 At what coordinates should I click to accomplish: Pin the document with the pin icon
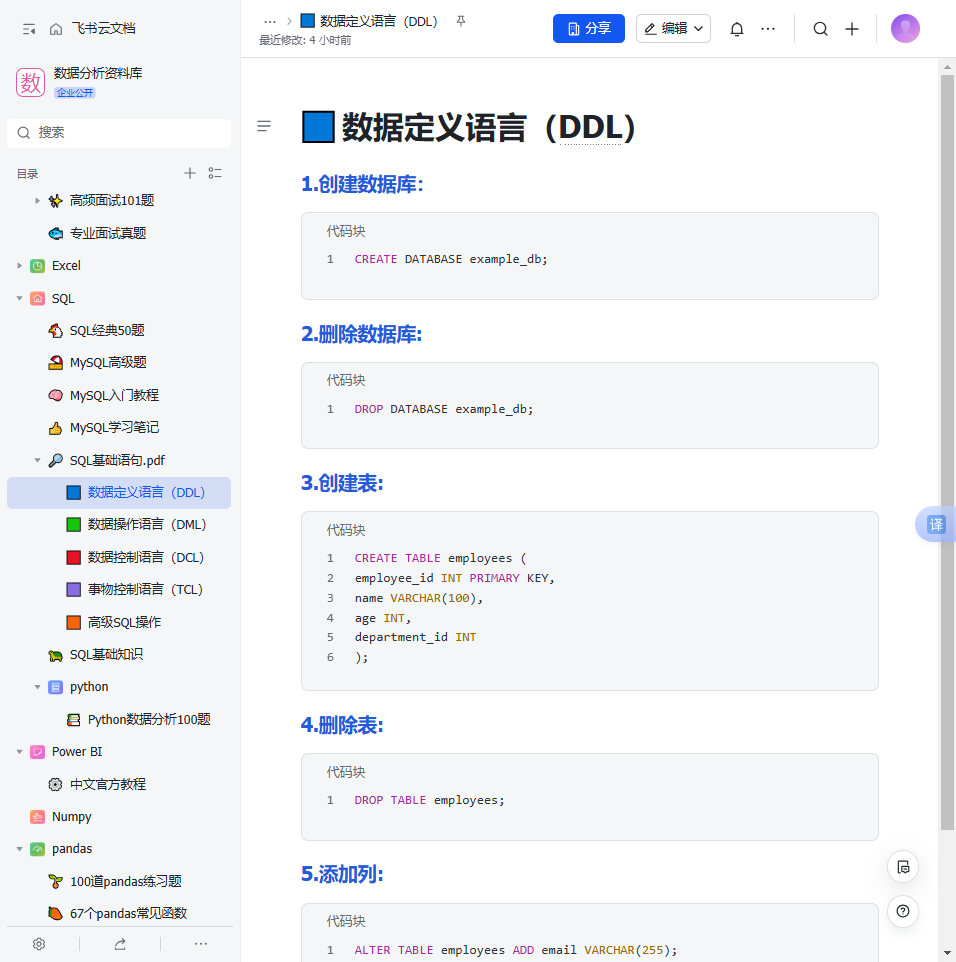click(x=461, y=21)
